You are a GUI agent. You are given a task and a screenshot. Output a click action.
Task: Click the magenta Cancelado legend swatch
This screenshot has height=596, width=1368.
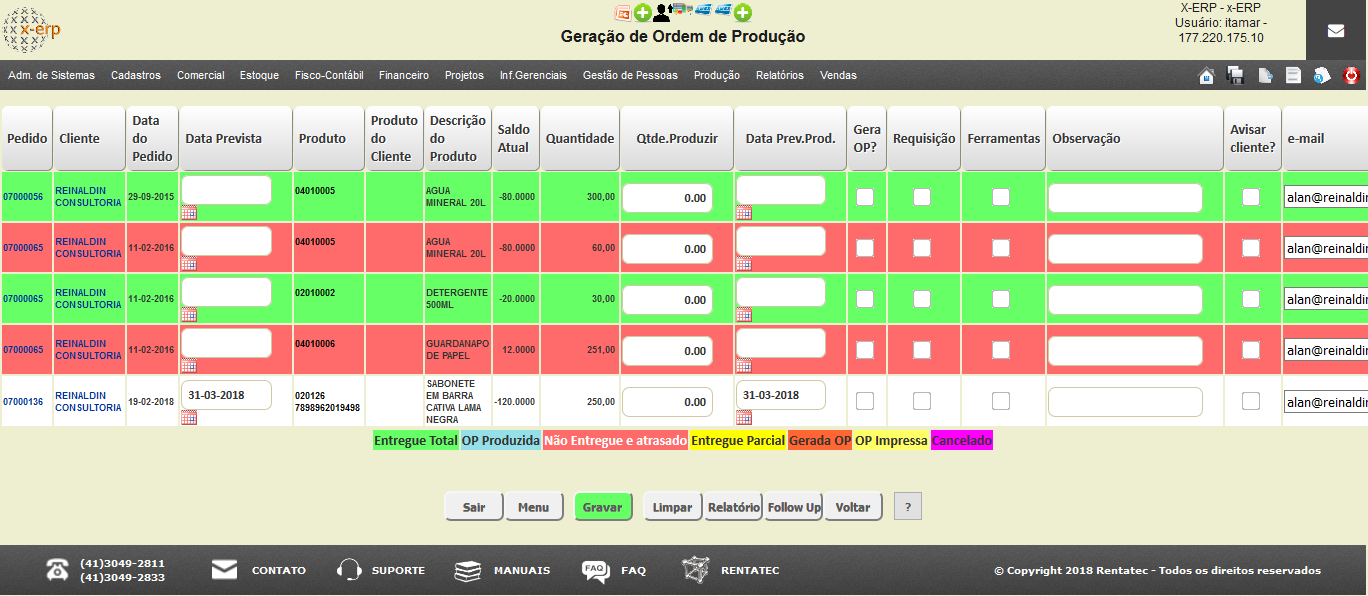coord(962,440)
